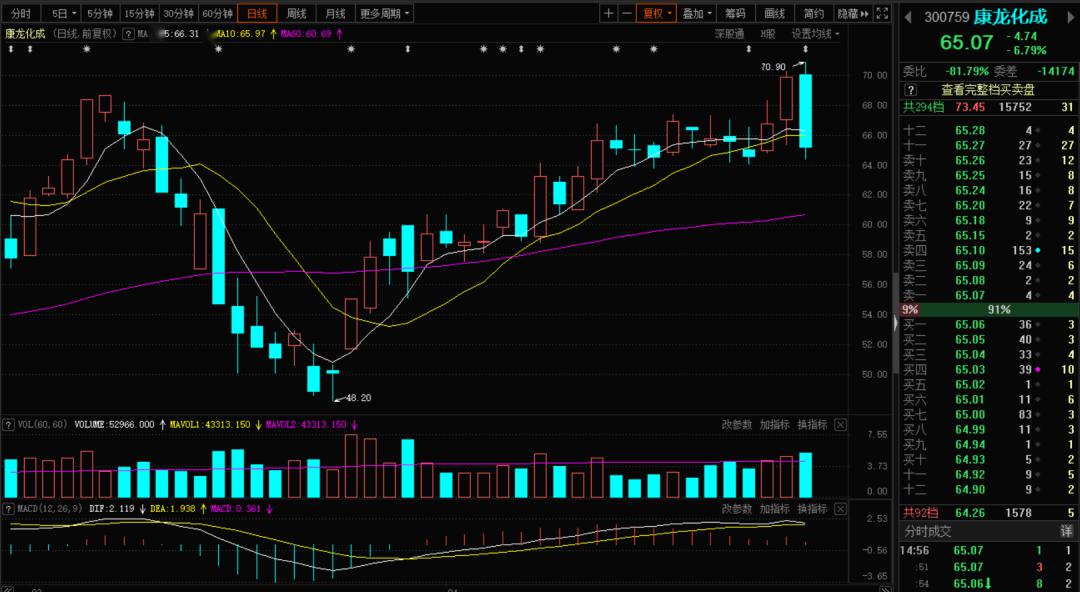Expand 更多周期 period dropdown
The height and width of the screenshot is (592, 1080).
pos(384,13)
